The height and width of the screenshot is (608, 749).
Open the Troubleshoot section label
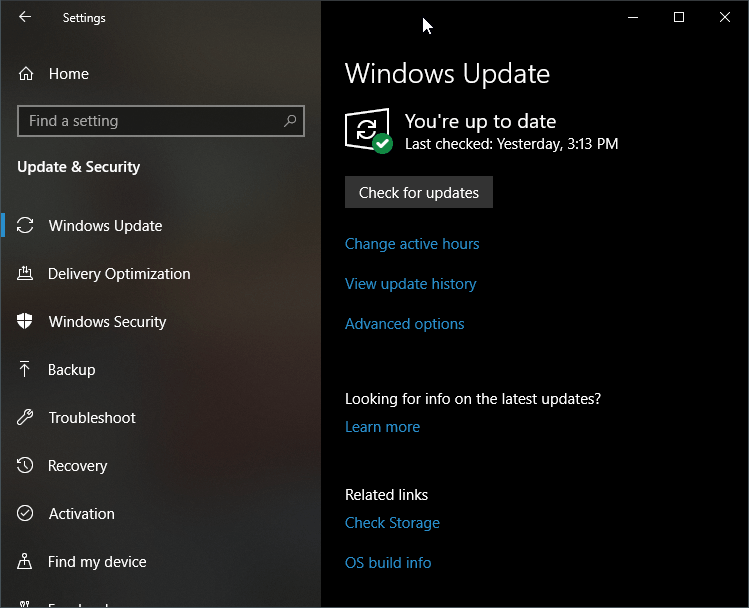click(x=92, y=417)
